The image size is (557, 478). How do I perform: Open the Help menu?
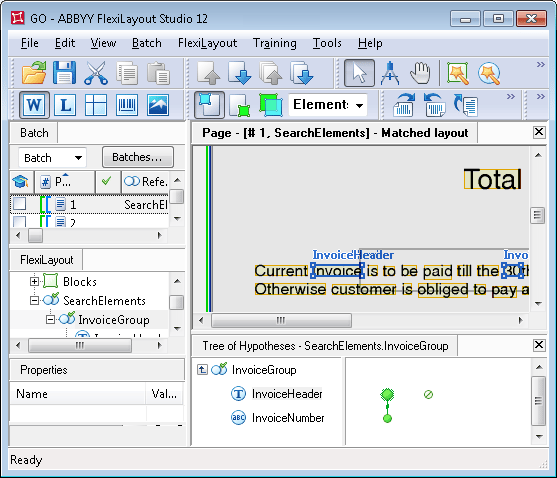[370, 43]
